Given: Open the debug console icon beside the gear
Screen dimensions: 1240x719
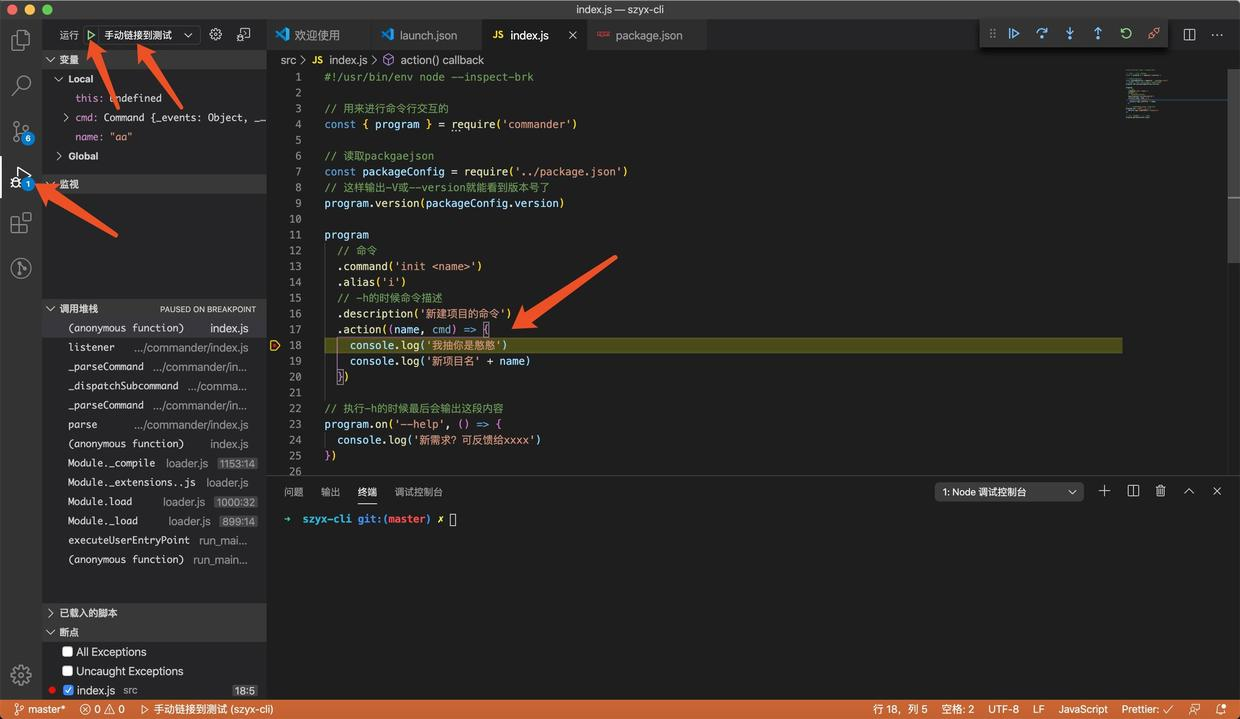Looking at the screenshot, I should 244,34.
